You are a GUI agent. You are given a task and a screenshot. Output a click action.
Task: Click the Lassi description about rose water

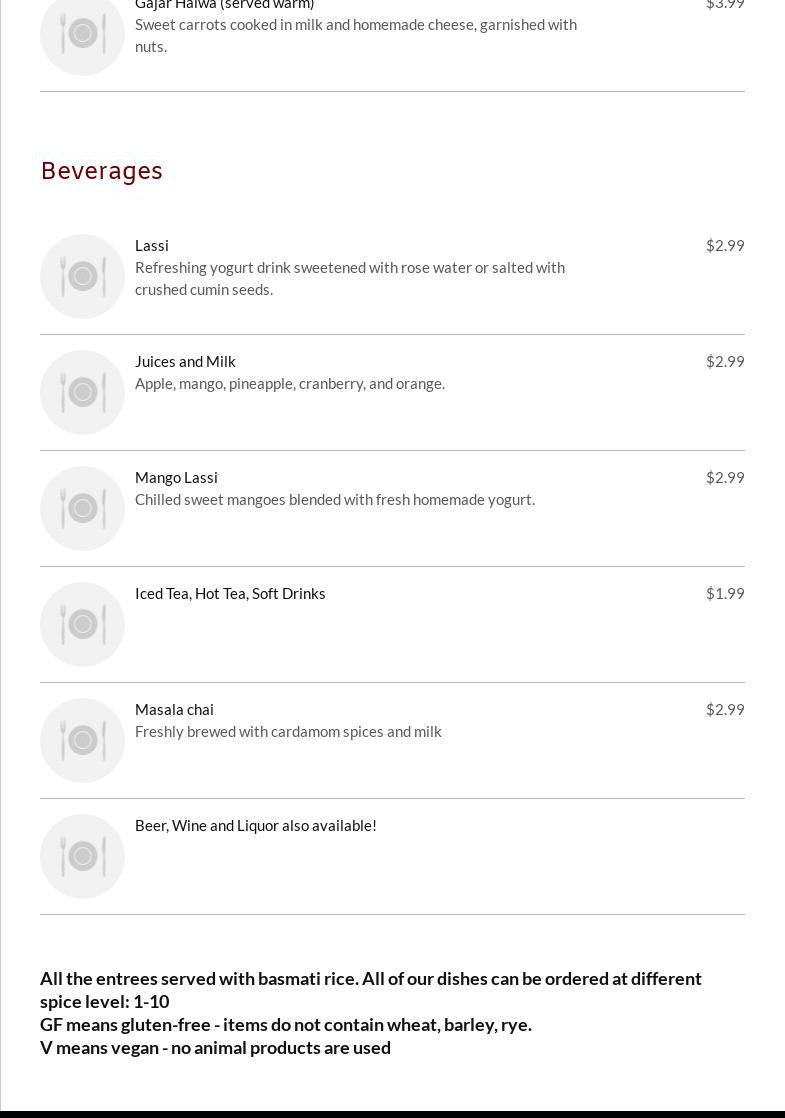click(350, 278)
